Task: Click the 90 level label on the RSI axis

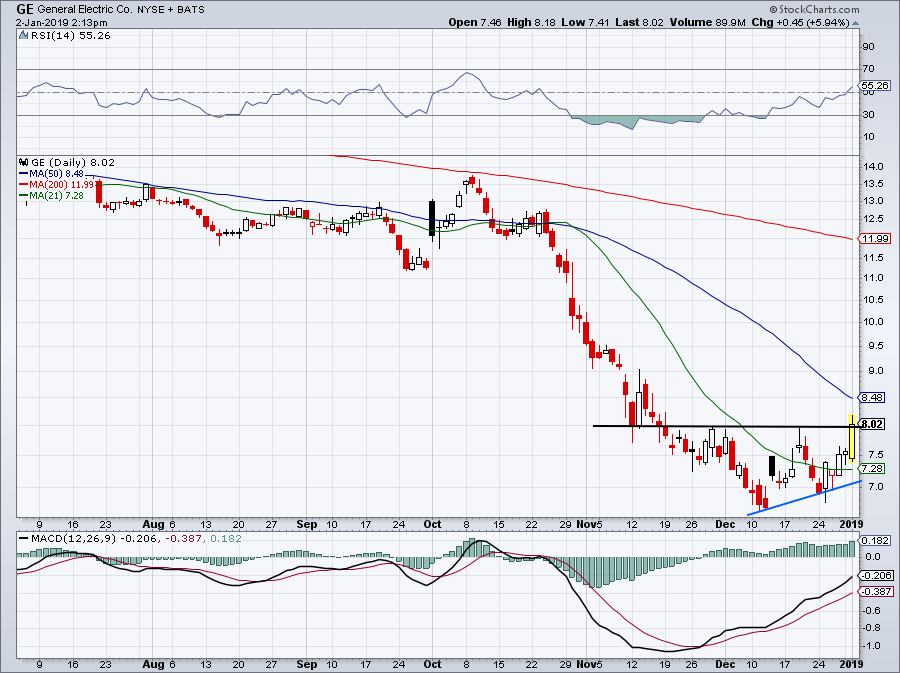Action: [869, 46]
